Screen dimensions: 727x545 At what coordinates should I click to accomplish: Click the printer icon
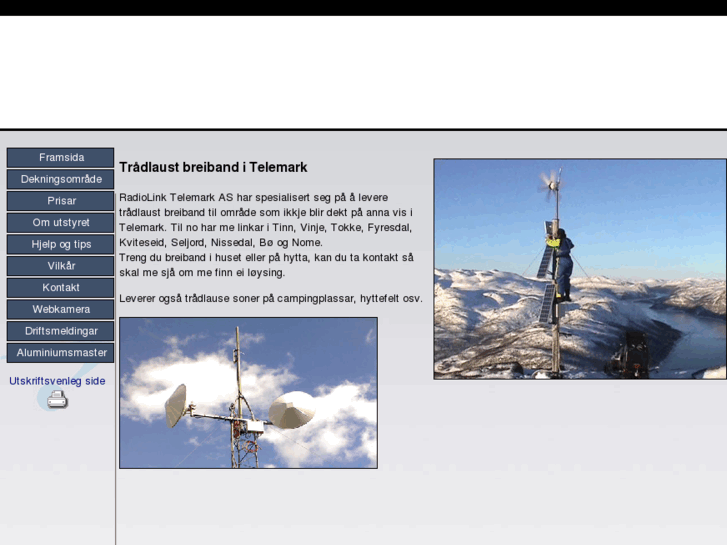(57, 399)
